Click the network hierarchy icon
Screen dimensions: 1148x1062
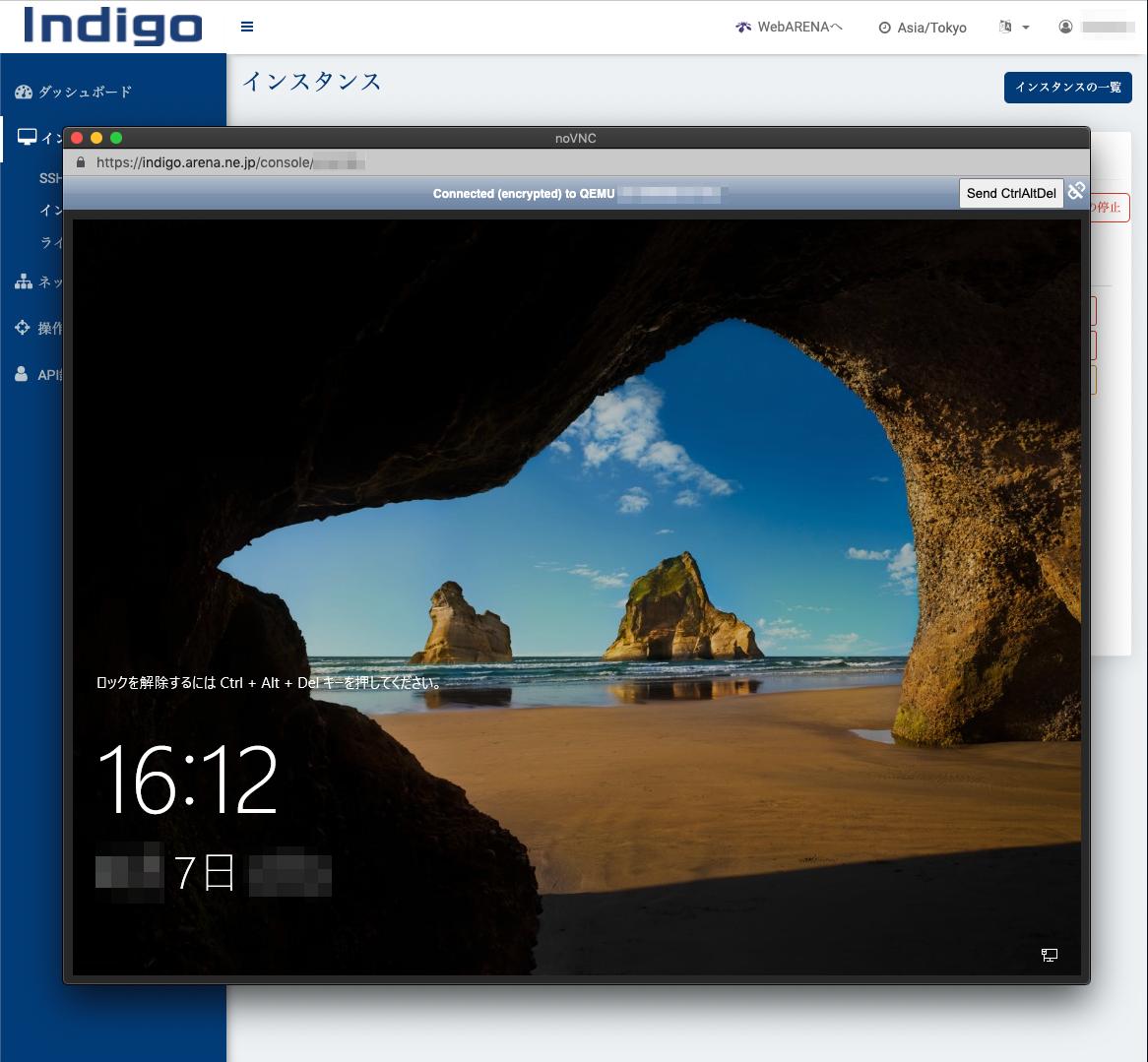(x=24, y=281)
